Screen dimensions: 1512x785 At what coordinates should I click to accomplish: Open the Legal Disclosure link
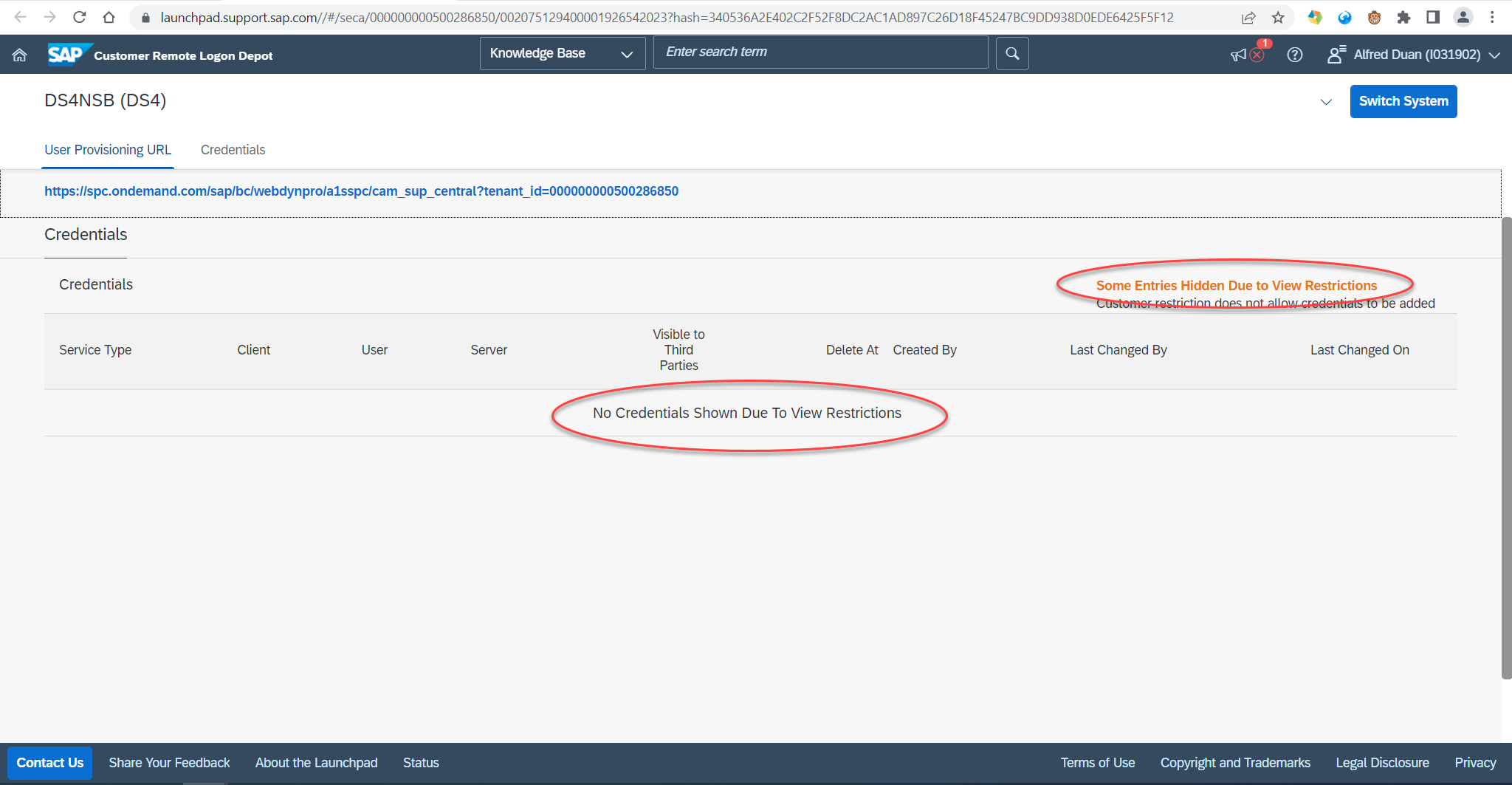coord(1382,763)
